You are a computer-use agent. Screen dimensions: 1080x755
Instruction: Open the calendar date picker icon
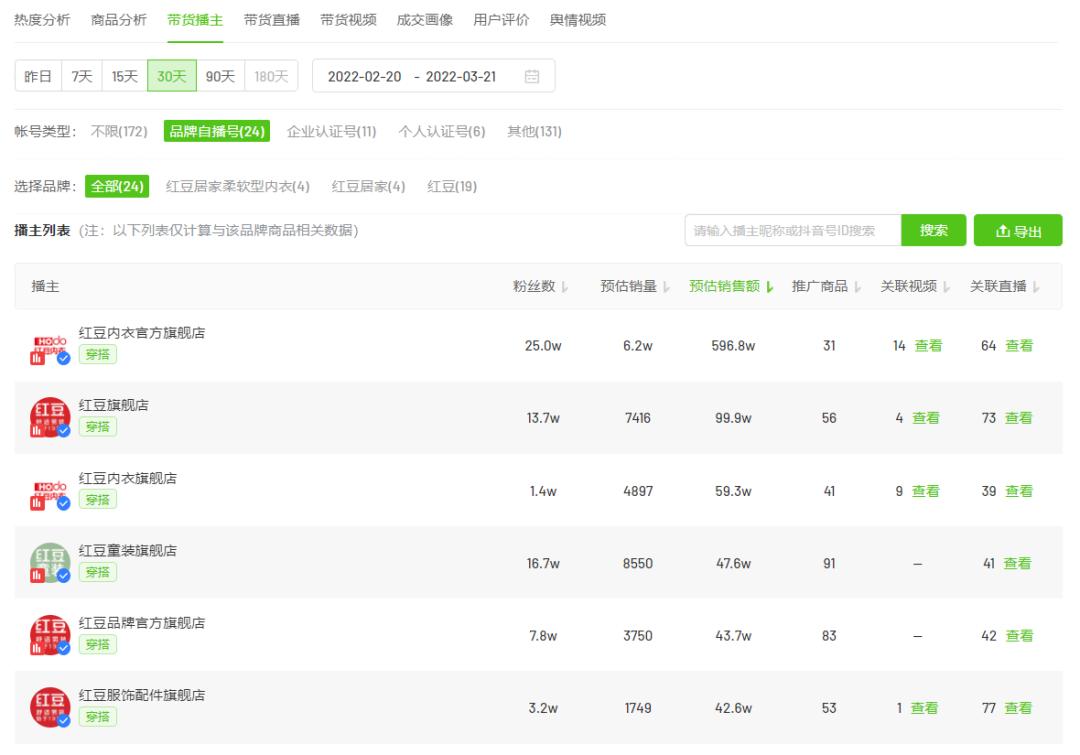point(534,76)
